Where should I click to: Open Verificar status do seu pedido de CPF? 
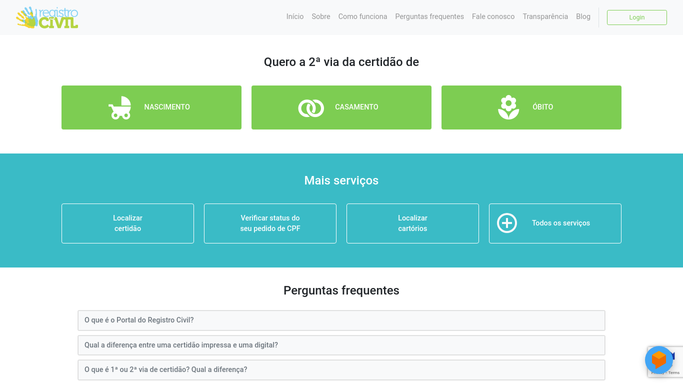270,223
